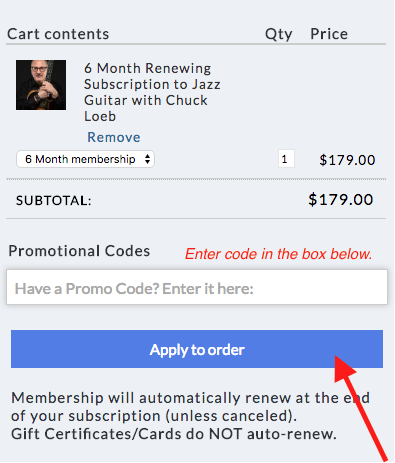Viewport: 395px width, 463px height.
Task: Click the Cart contents heading
Action: 58,34
